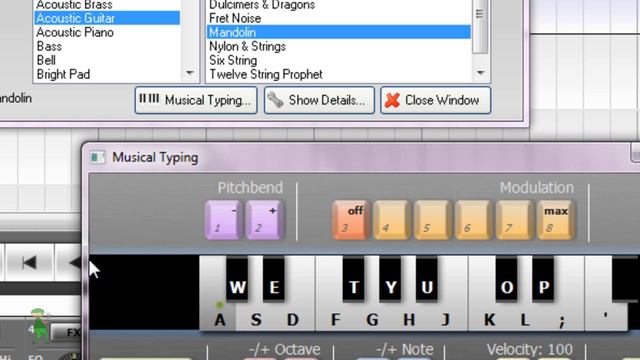Open the Musical Typing window button
The height and width of the screenshot is (360, 640).
[196, 100]
